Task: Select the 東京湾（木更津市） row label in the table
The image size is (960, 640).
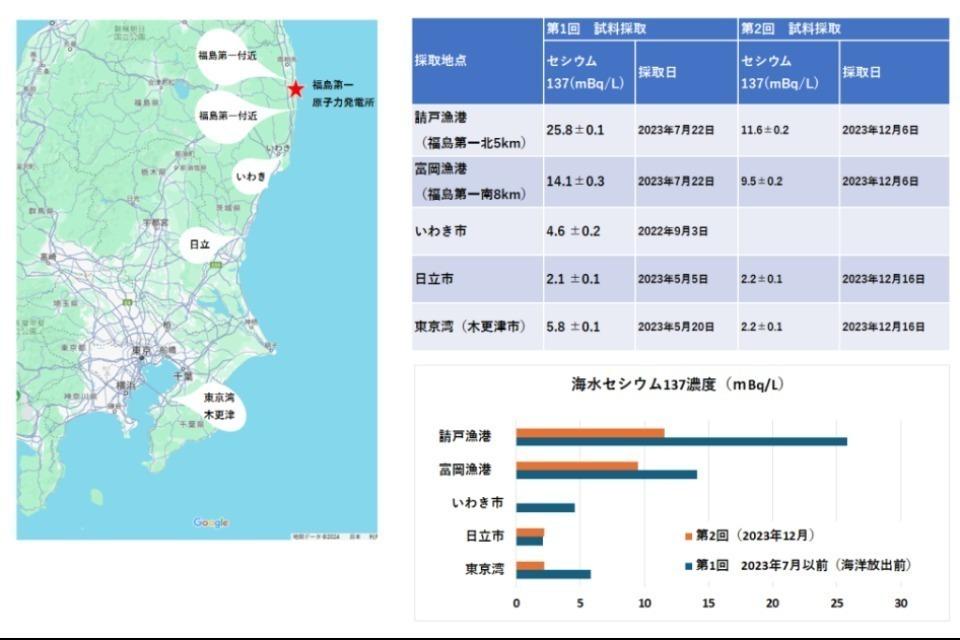Action: coord(470,327)
